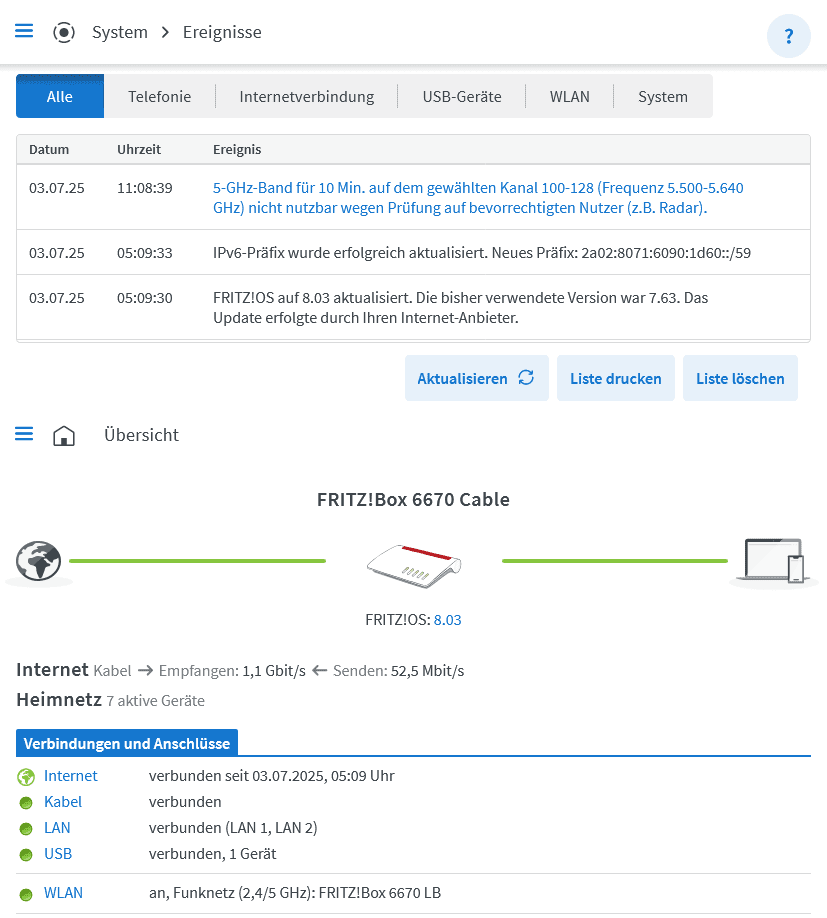827x918 pixels.
Task: Select the Alle events tab
Action: pyautogui.click(x=60, y=96)
